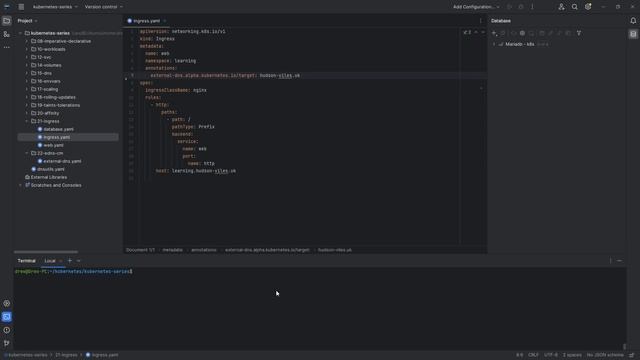Jump to next highlighted problem arrow
640x360 pixels.
[483, 32]
